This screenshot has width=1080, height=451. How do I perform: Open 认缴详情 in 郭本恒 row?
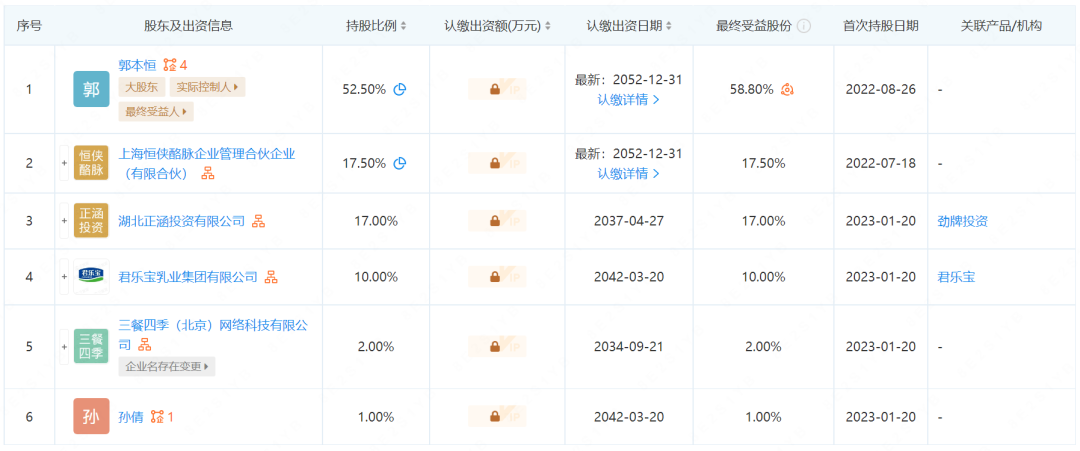click(x=628, y=99)
